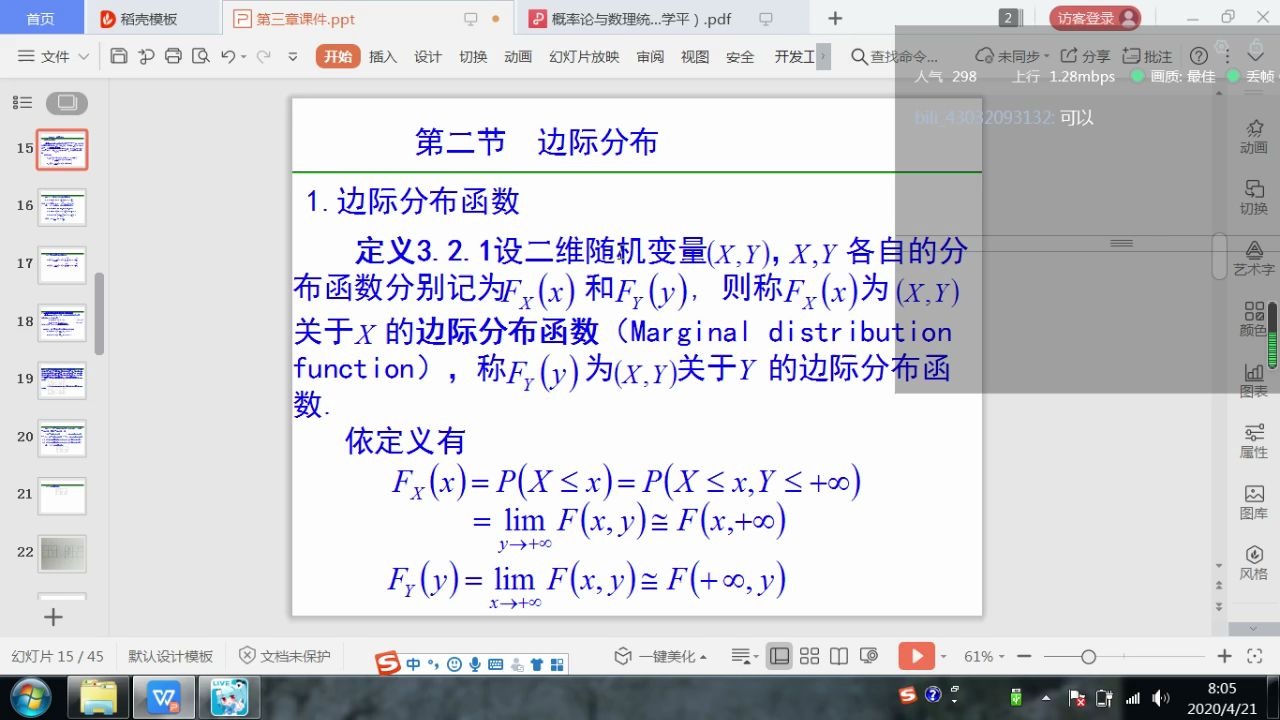
Task: Open the 动画 animation side panel
Action: click(1253, 136)
